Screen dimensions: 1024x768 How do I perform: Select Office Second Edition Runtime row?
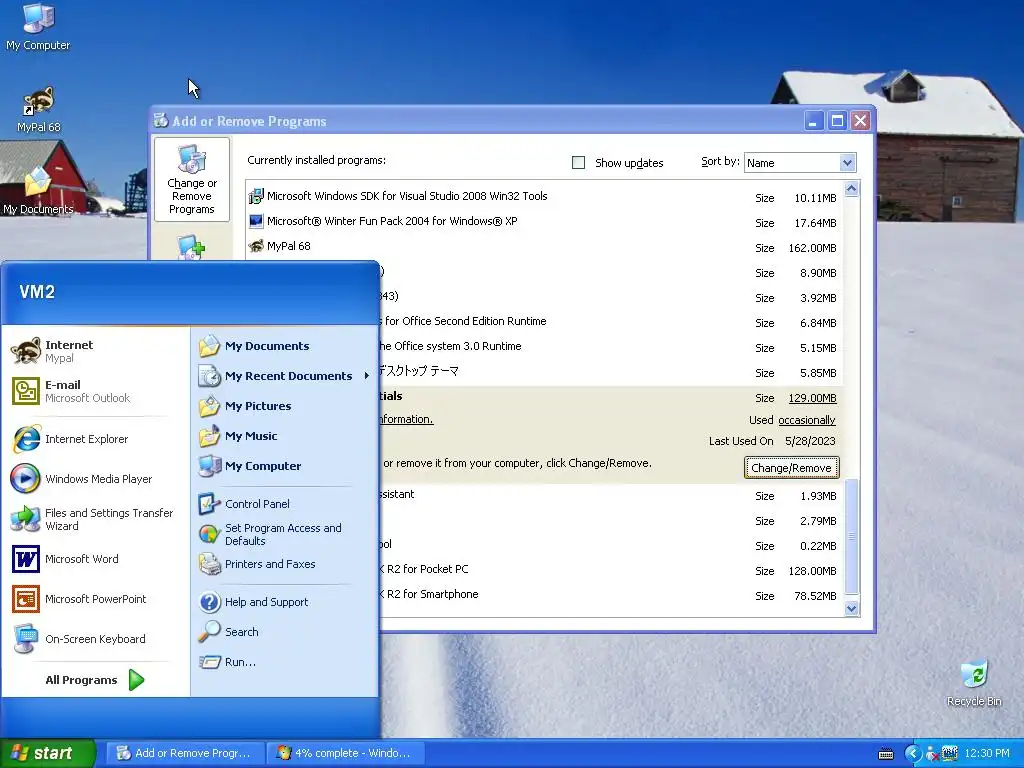611,322
